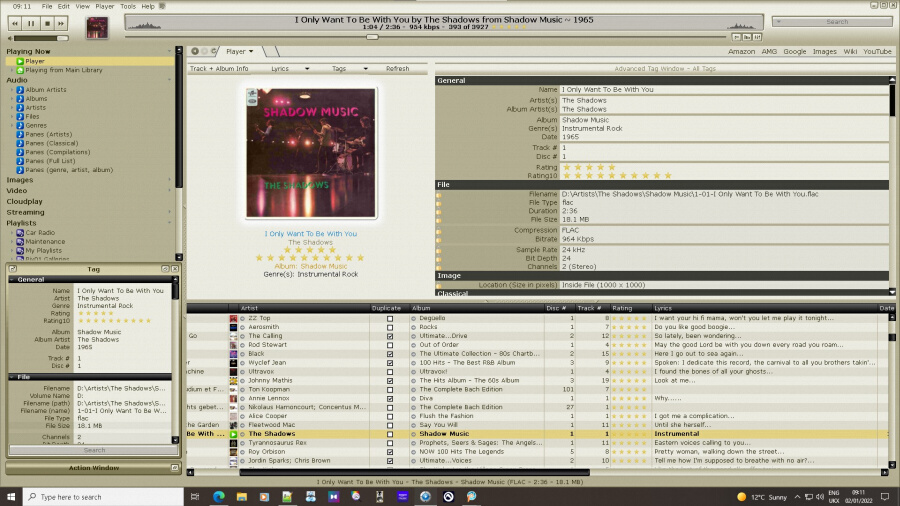
Task: Pause the current playback
Action: [31, 24]
